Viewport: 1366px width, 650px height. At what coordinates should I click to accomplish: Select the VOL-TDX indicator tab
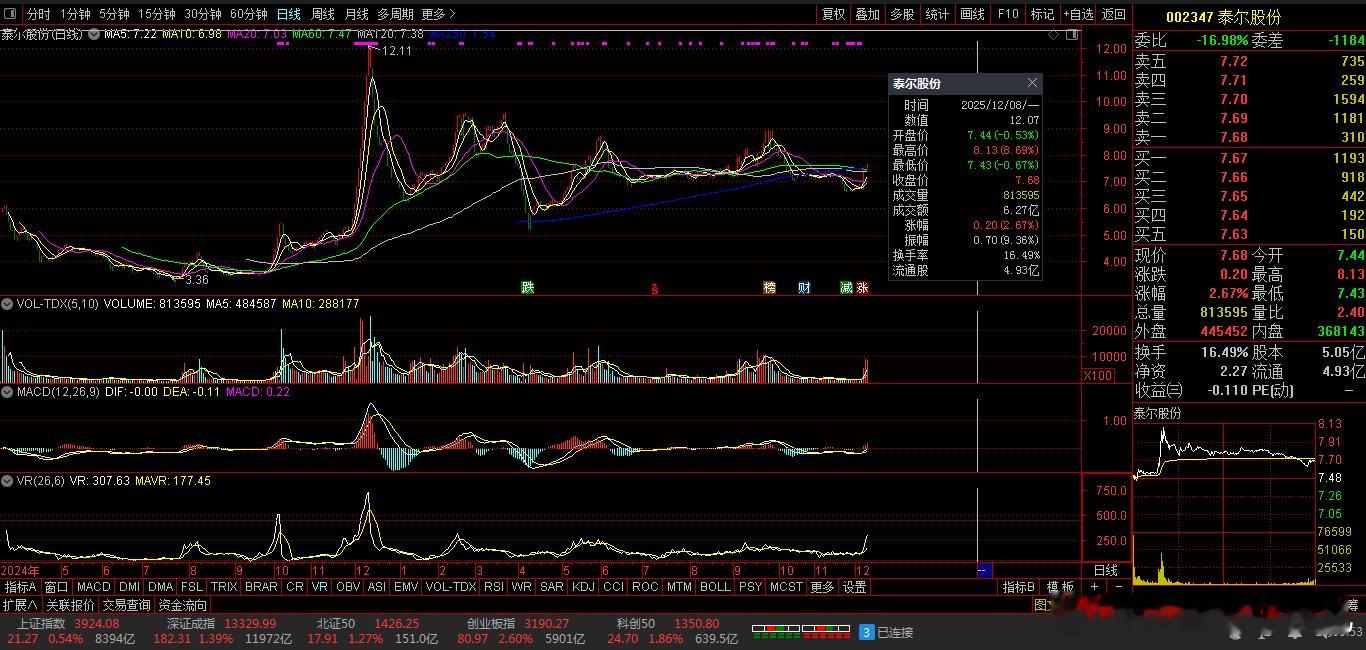[x=451, y=587]
